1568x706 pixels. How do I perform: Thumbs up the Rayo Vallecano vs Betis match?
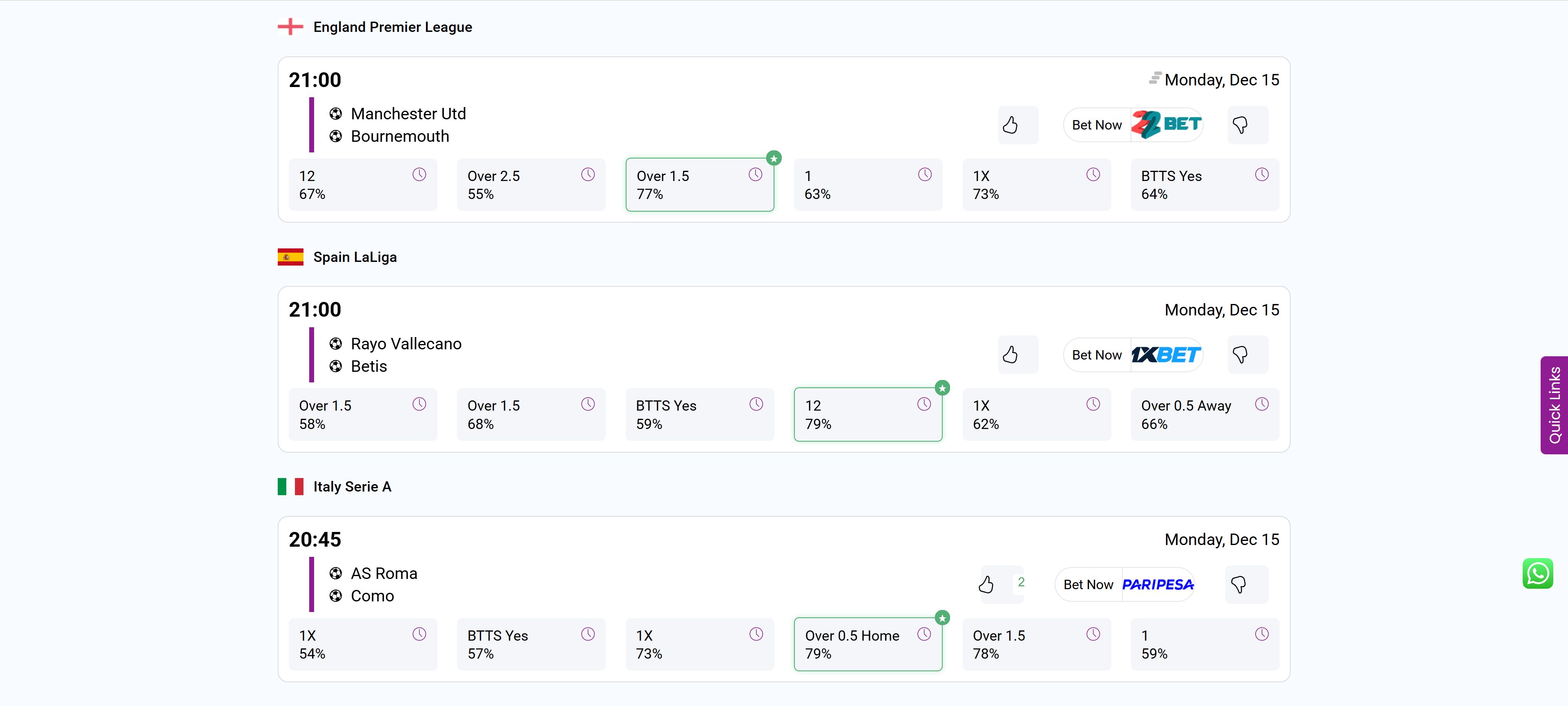click(x=1010, y=355)
